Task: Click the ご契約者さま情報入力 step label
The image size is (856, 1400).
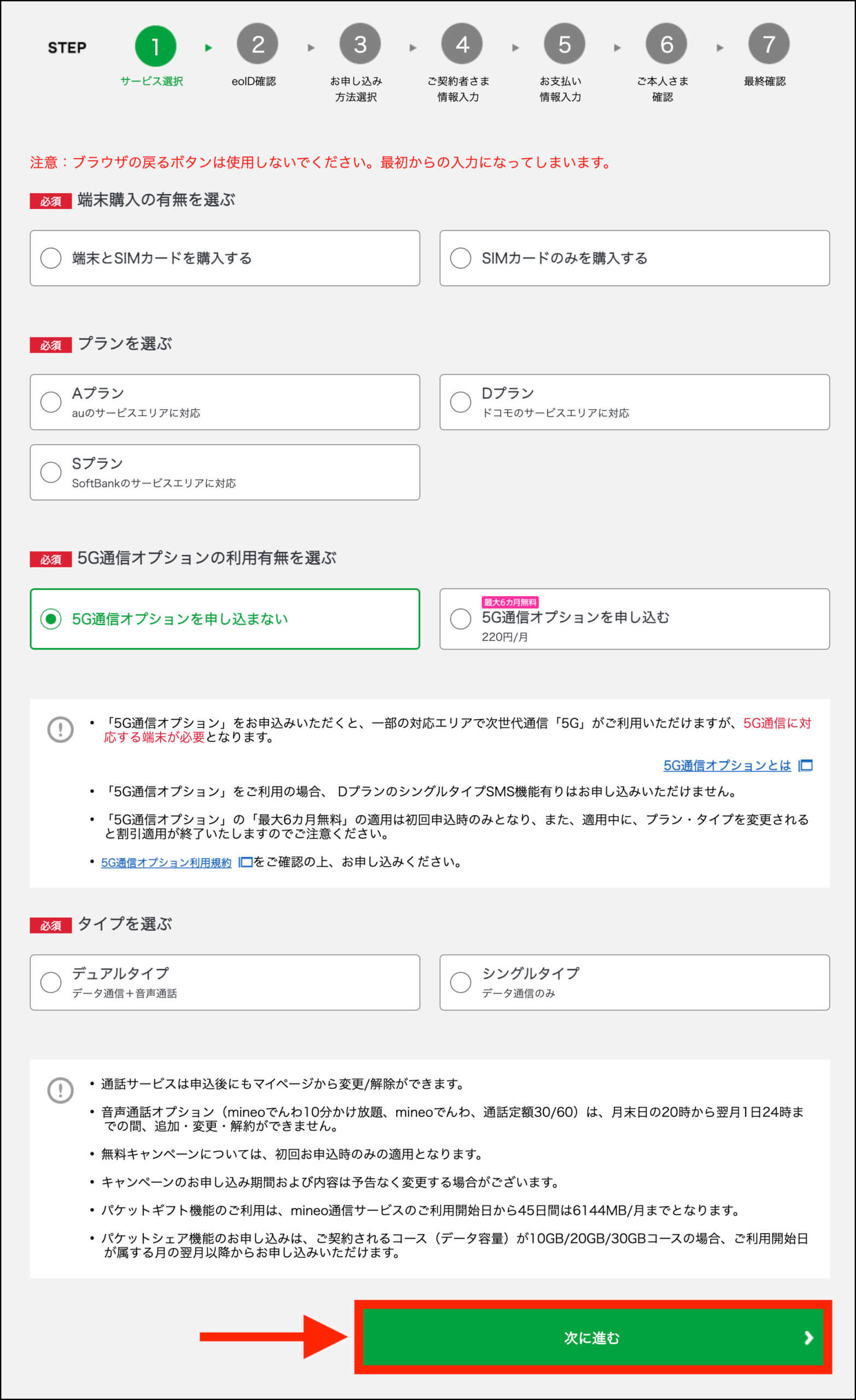Action: [459, 89]
